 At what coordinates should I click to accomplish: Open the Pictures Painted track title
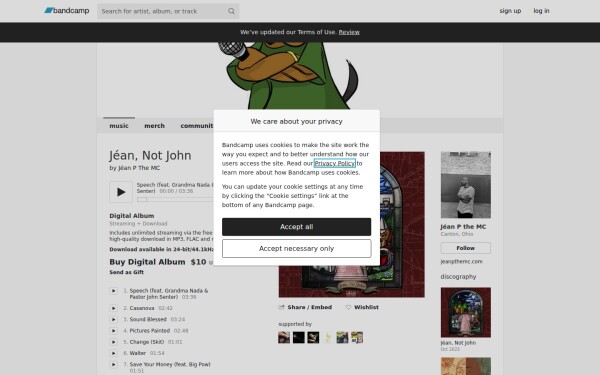[150, 331]
